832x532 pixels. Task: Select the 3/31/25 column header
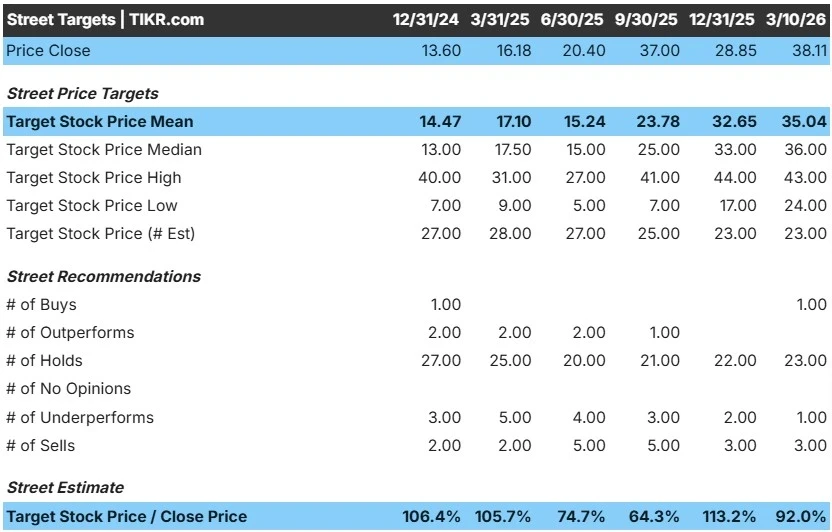[x=500, y=20]
